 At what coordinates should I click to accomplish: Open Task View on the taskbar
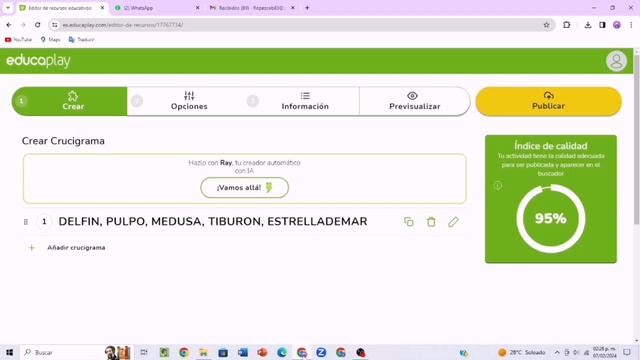click(x=144, y=352)
